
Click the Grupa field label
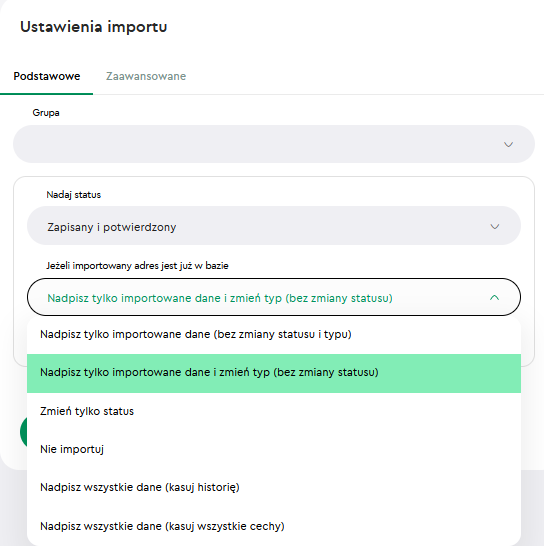pyautogui.click(x=46, y=113)
